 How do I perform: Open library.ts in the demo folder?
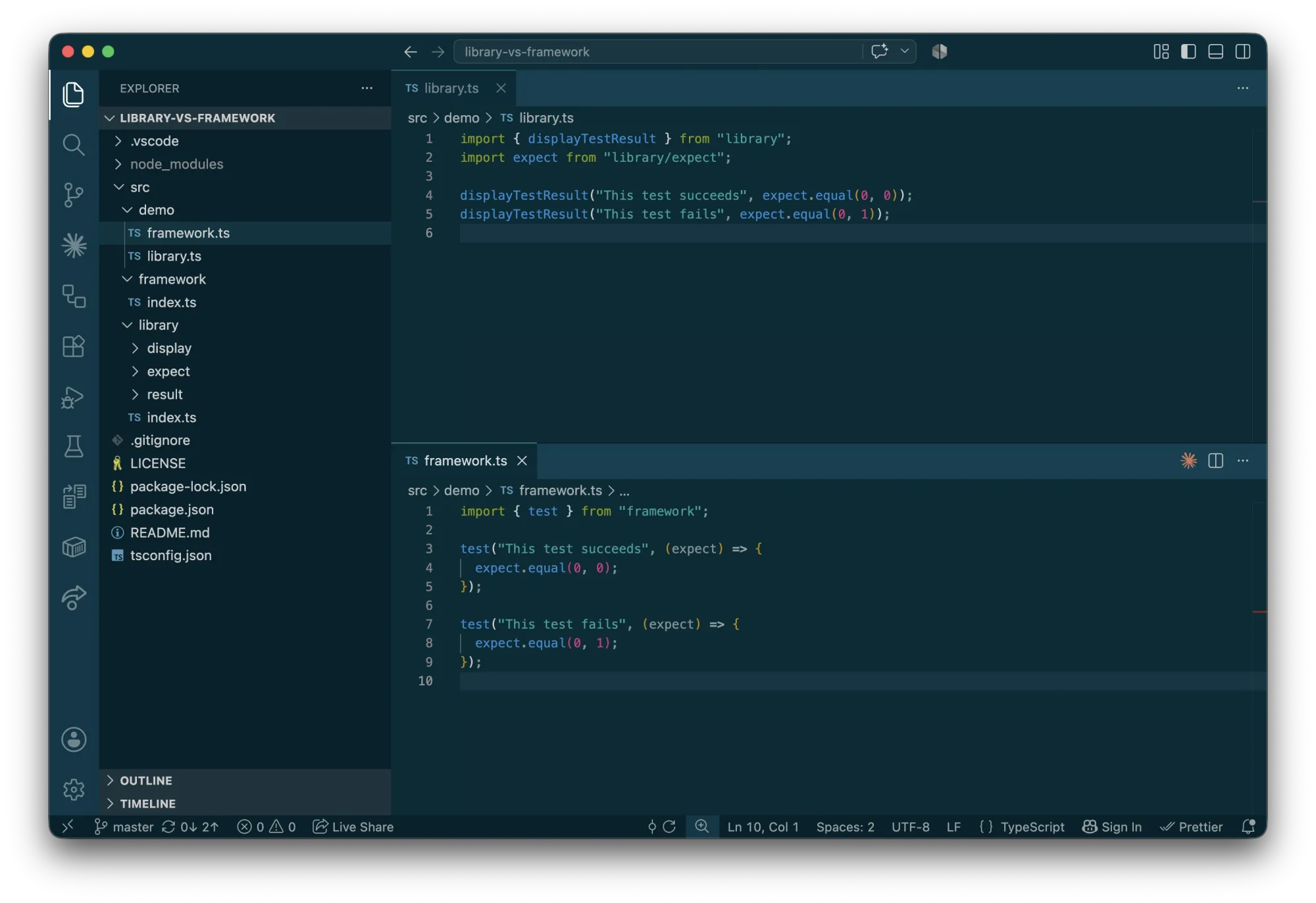[245, 256]
